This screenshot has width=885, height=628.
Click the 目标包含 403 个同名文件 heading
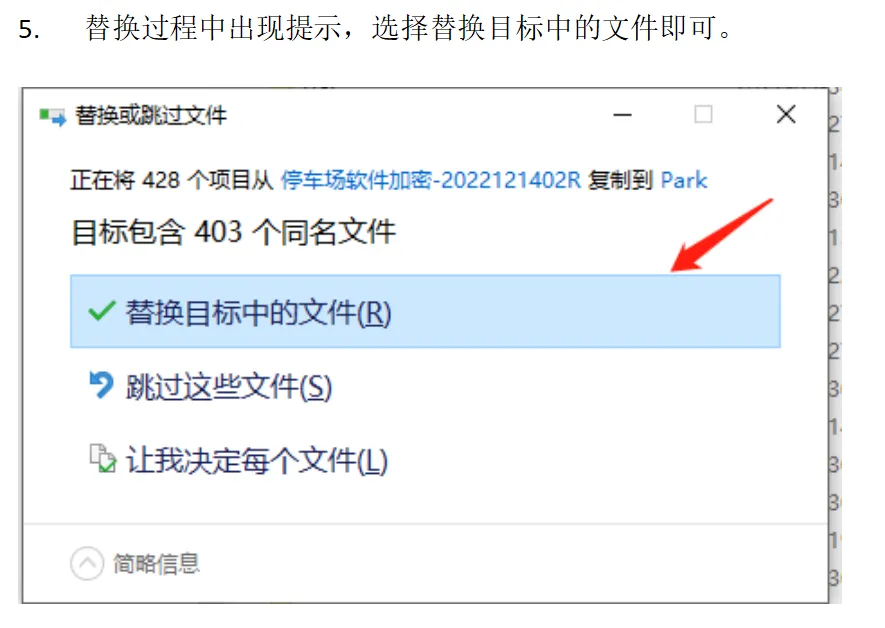(234, 232)
